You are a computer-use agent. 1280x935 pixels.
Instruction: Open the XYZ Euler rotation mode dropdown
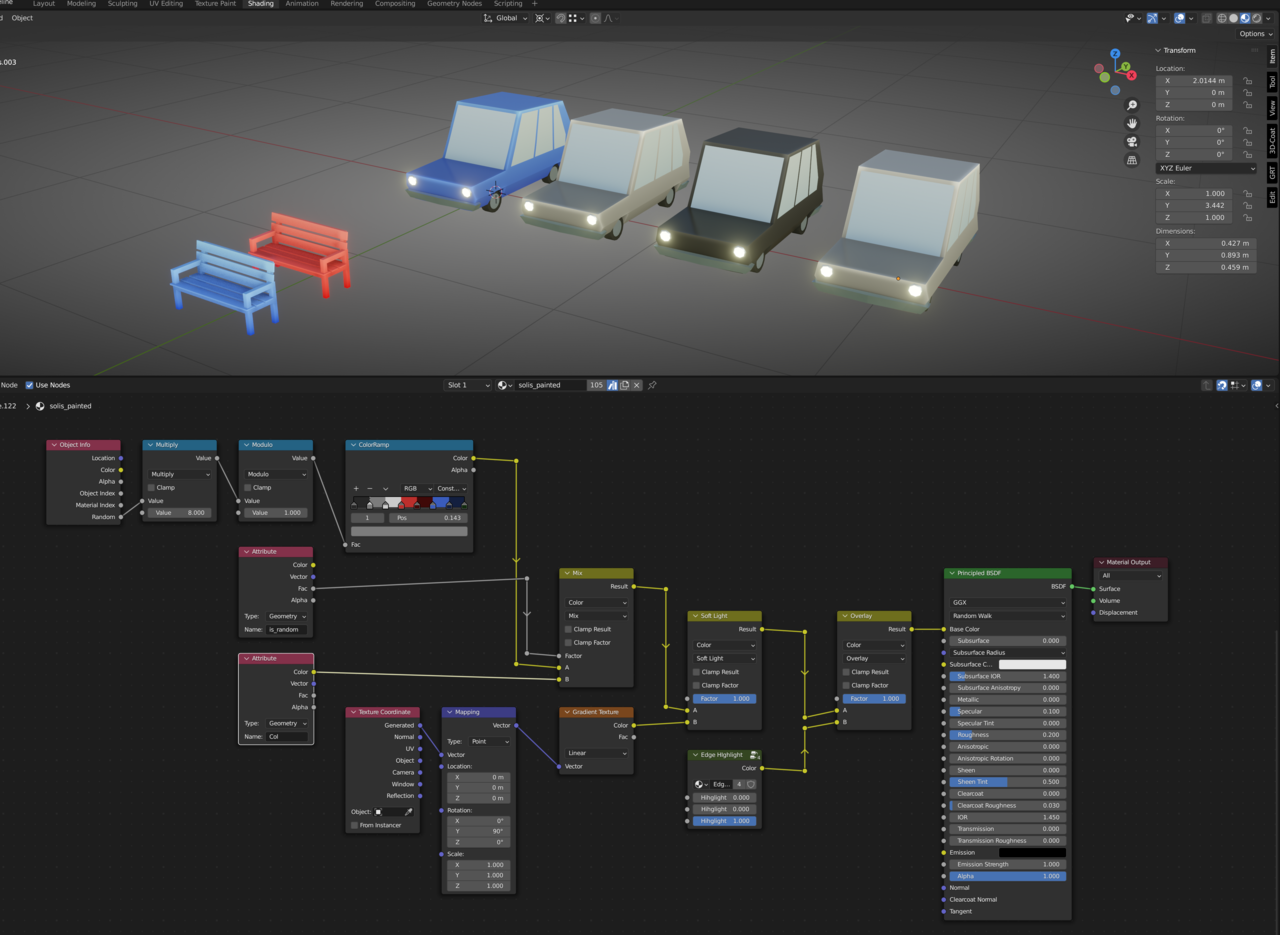click(1206, 168)
